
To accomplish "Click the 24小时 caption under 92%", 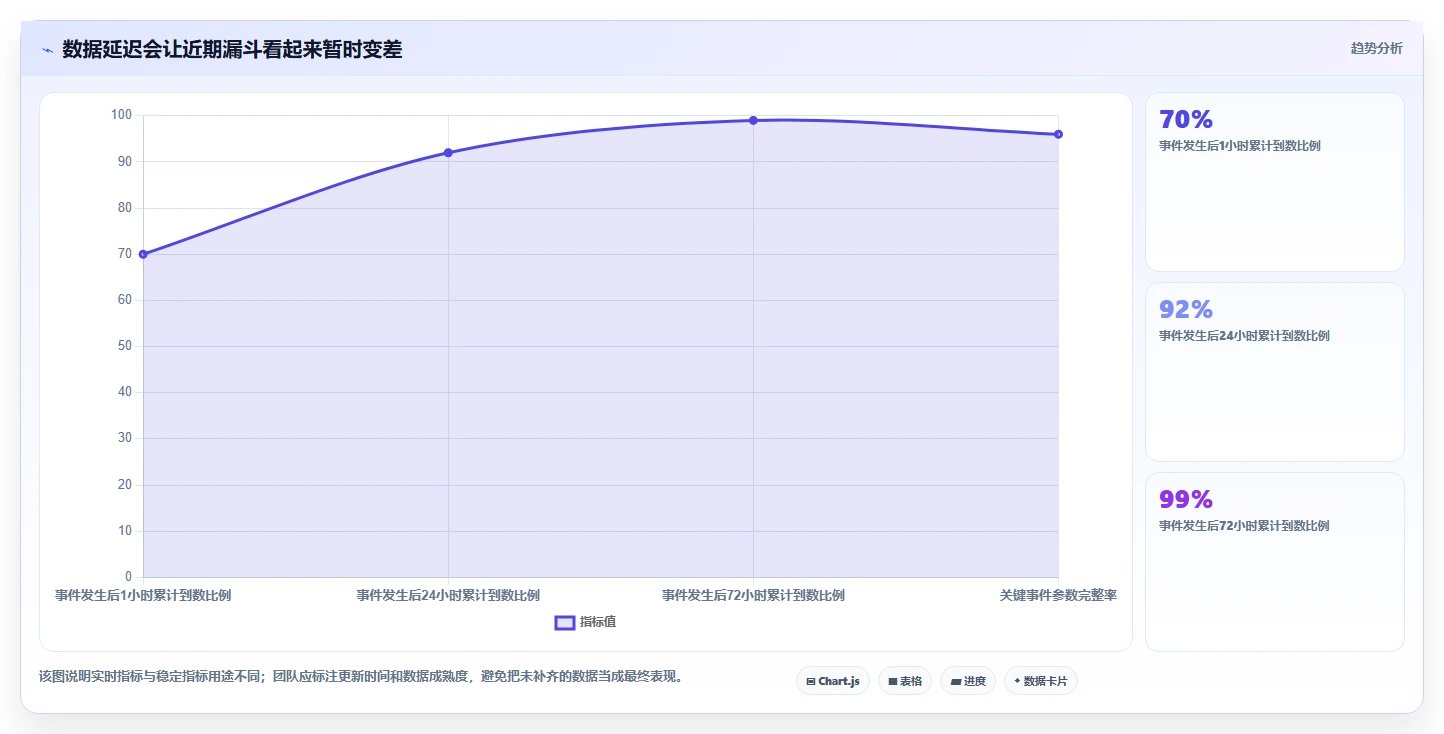I will [1244, 336].
